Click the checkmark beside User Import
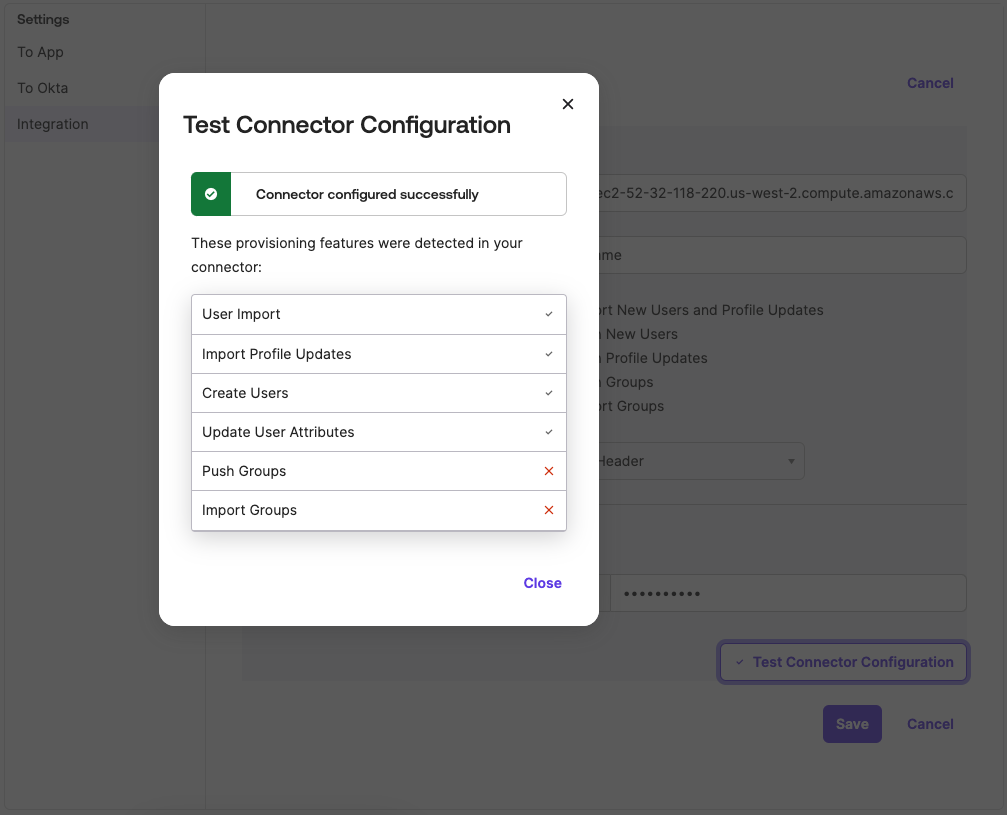This screenshot has height=815, width=1007. coord(548,314)
